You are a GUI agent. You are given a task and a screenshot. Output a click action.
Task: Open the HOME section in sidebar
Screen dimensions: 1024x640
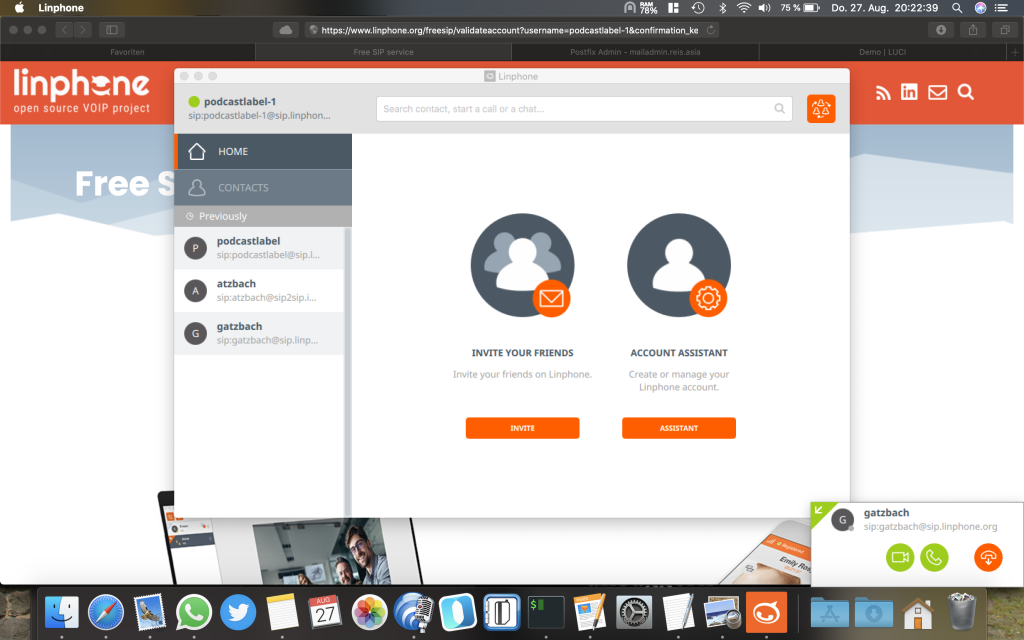263,152
